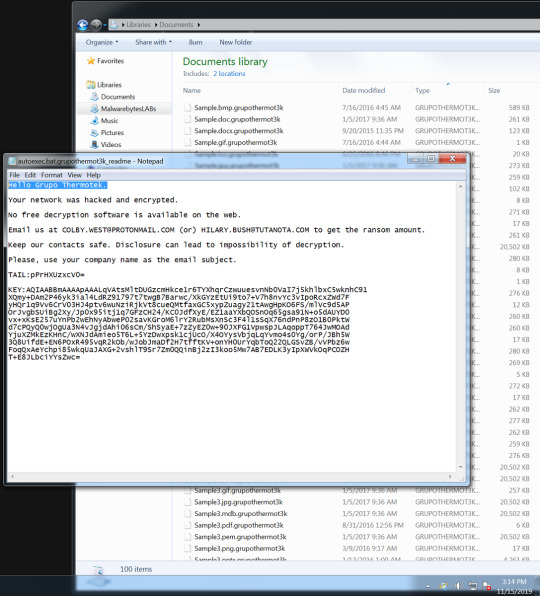
Task: Open Notepad File menu
Action: 14,175
